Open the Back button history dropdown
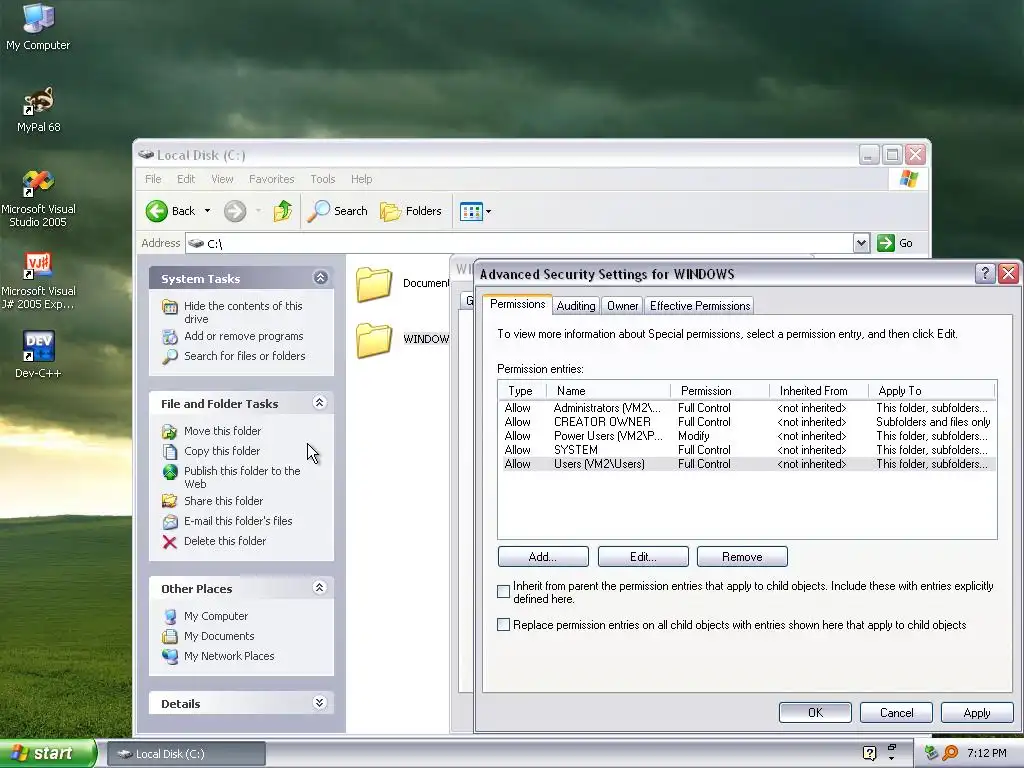The width and height of the screenshot is (1024, 768). pyautogui.click(x=207, y=211)
